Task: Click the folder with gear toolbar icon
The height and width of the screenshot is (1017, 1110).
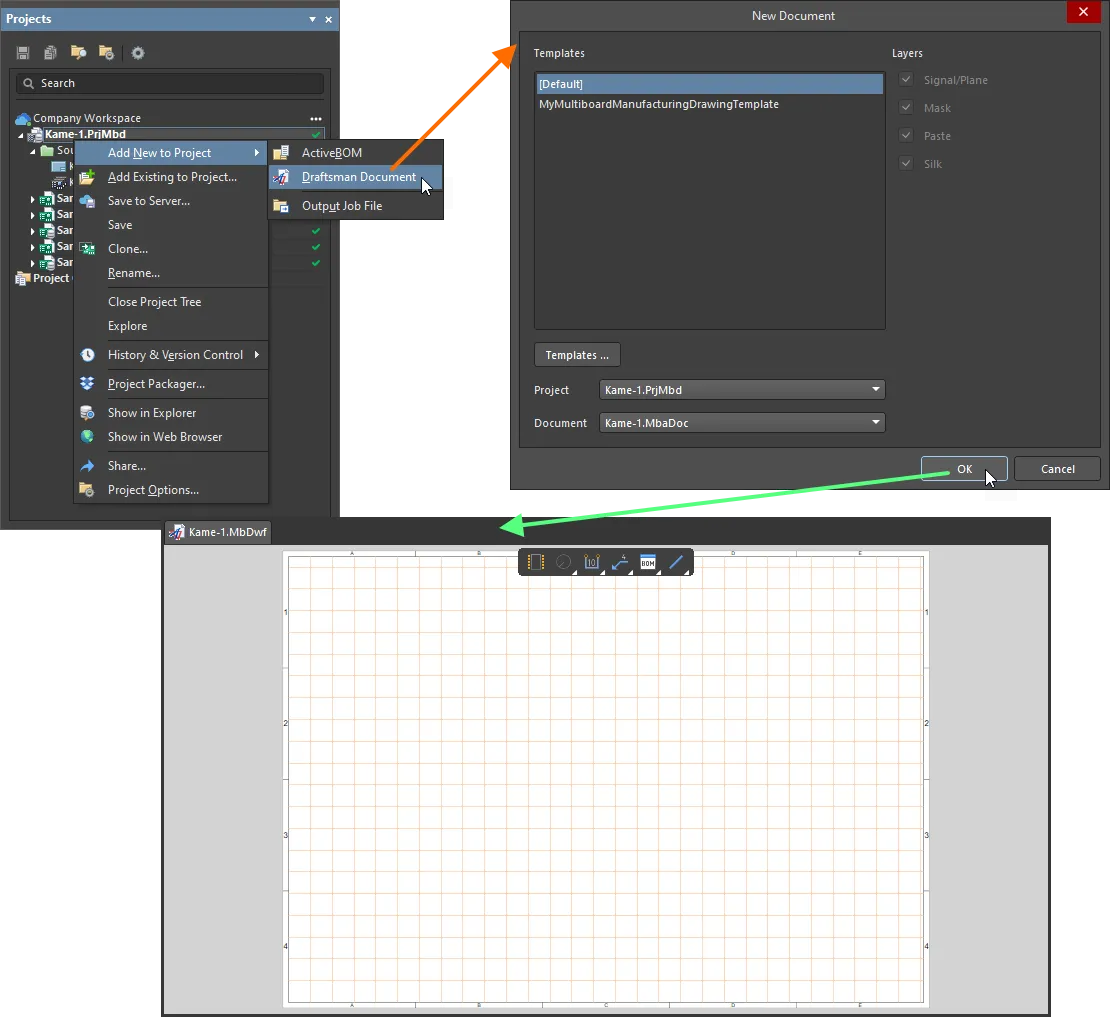Action: [x=106, y=52]
